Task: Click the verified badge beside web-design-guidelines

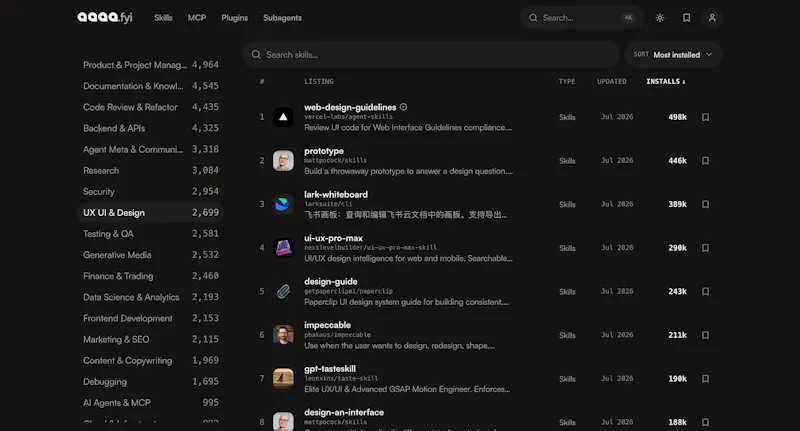Action: 403,107
